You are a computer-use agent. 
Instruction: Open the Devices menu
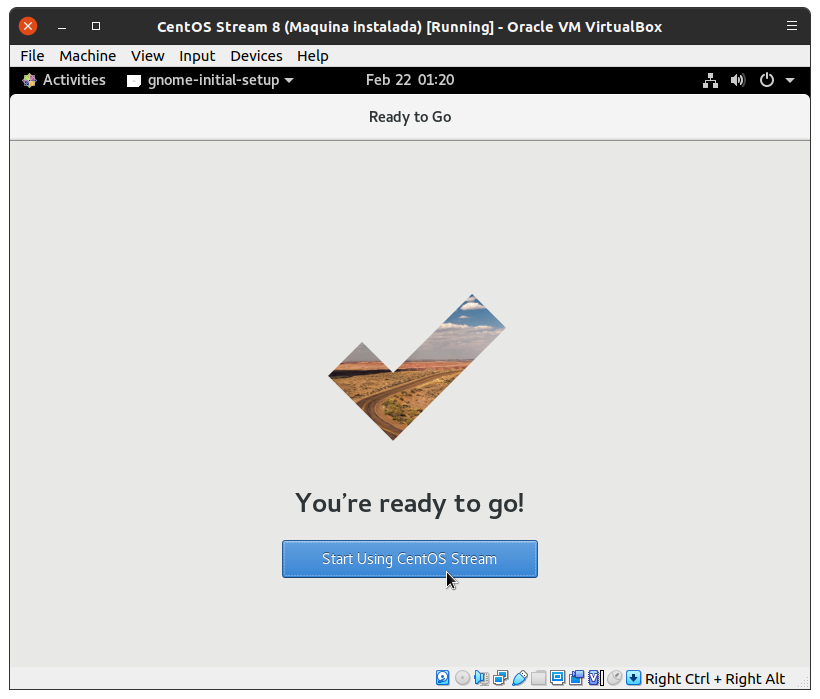click(x=256, y=56)
